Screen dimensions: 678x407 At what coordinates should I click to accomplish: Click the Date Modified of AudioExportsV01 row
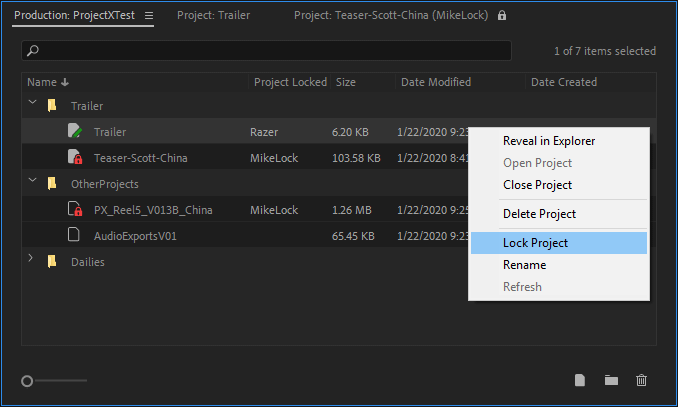coord(433,236)
